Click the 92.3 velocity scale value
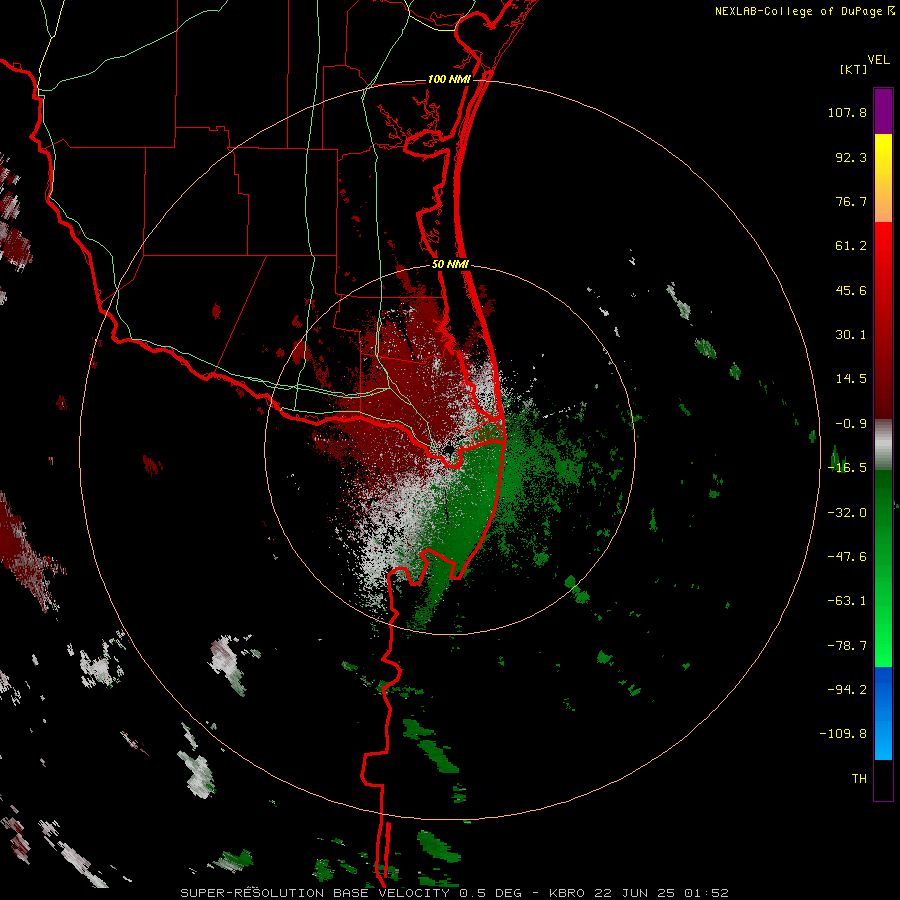 [x=851, y=157]
